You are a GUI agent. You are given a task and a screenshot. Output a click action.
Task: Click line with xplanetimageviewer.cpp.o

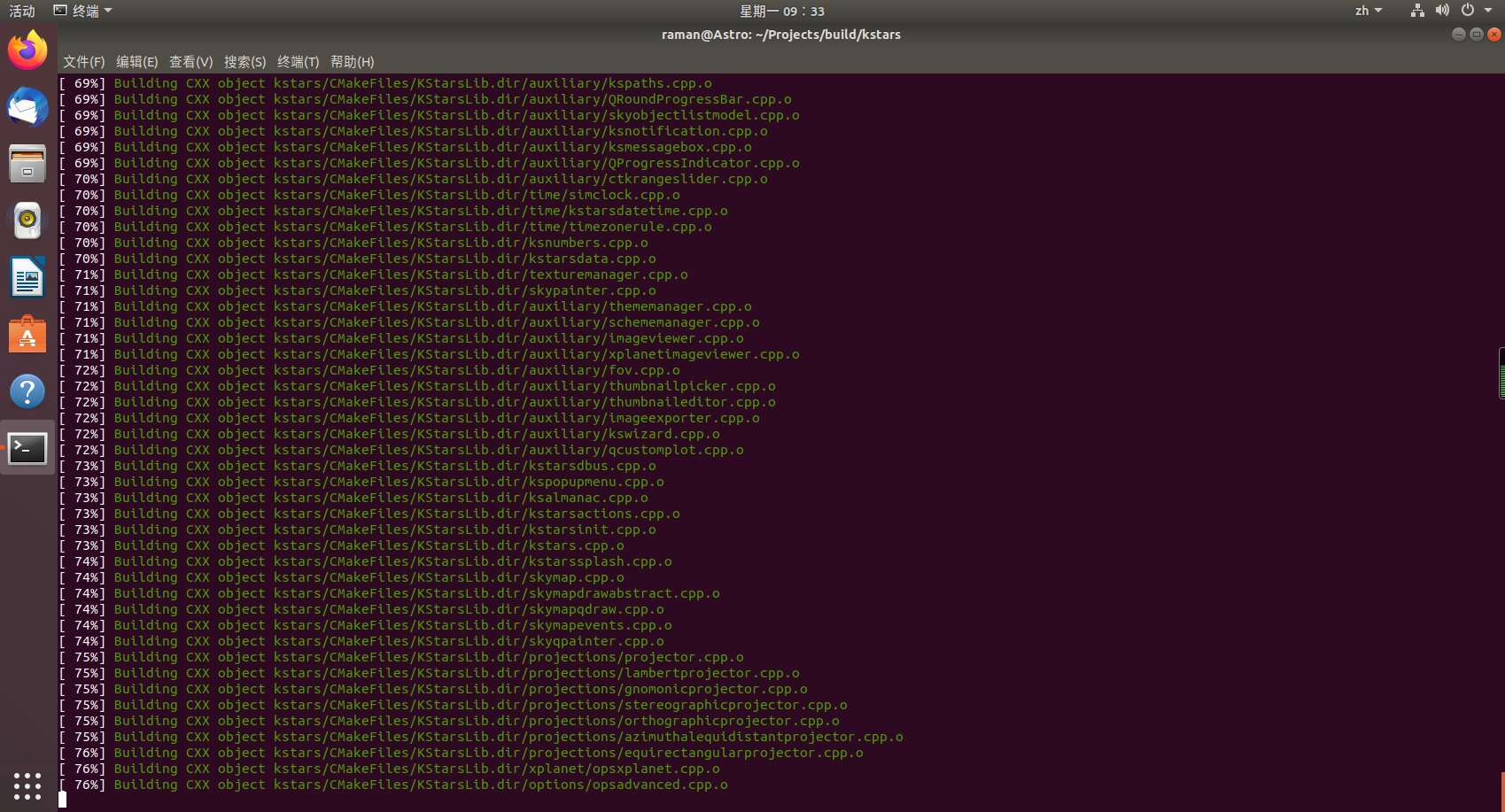430,354
